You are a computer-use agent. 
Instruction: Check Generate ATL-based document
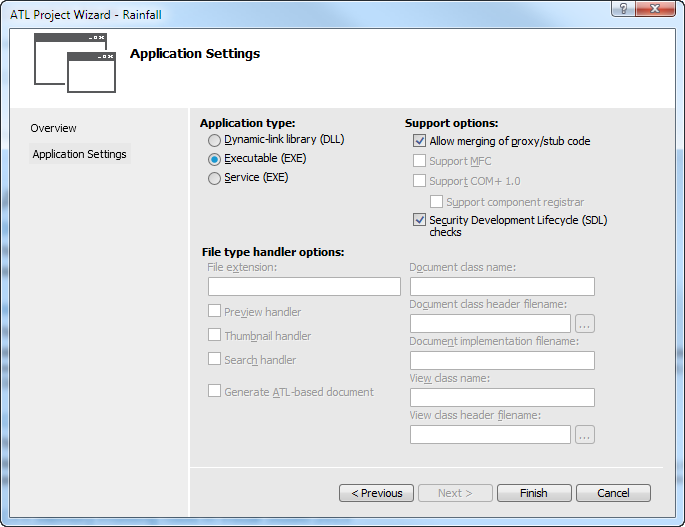[x=214, y=391]
